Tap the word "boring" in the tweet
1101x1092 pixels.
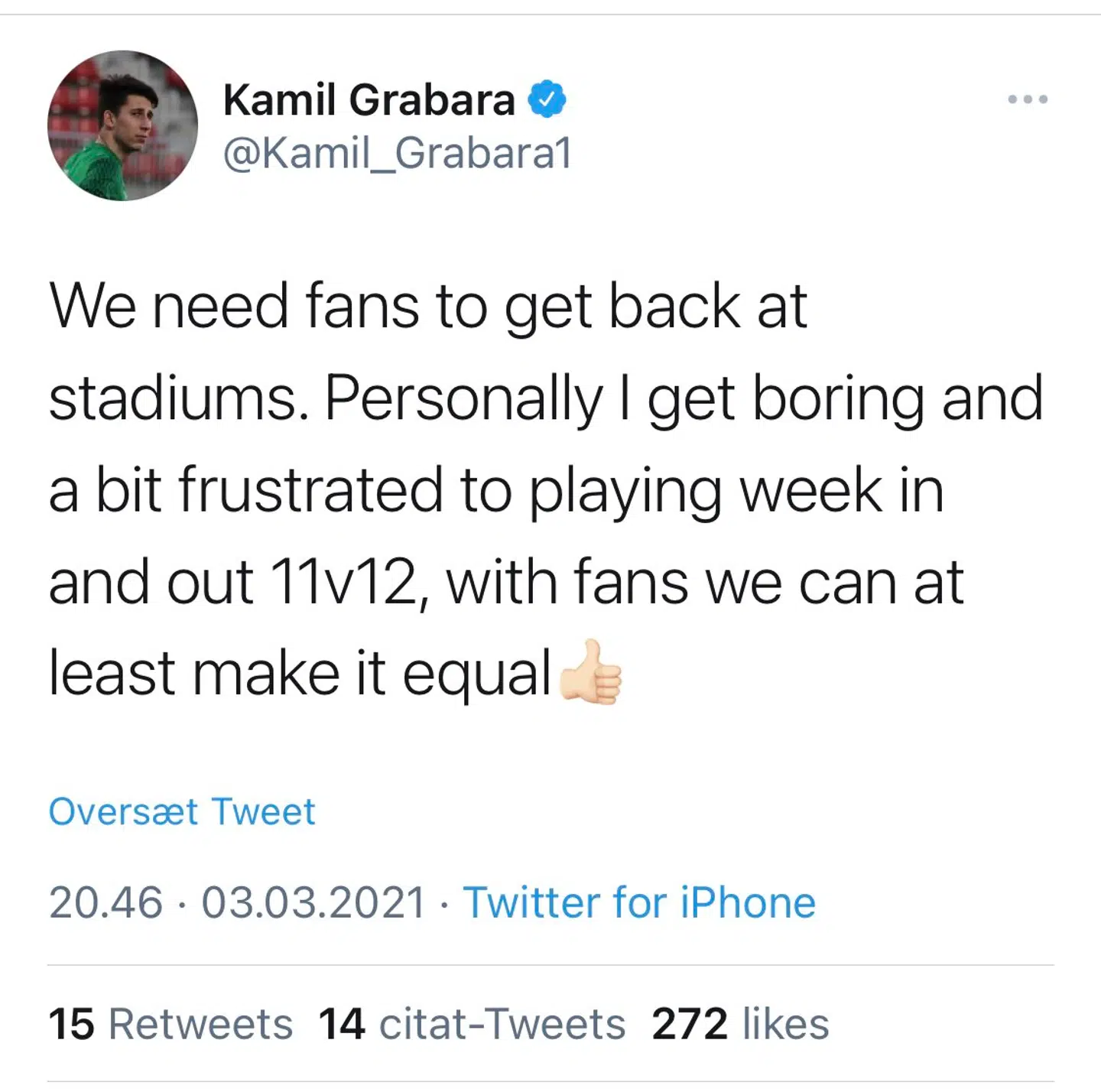click(838, 398)
